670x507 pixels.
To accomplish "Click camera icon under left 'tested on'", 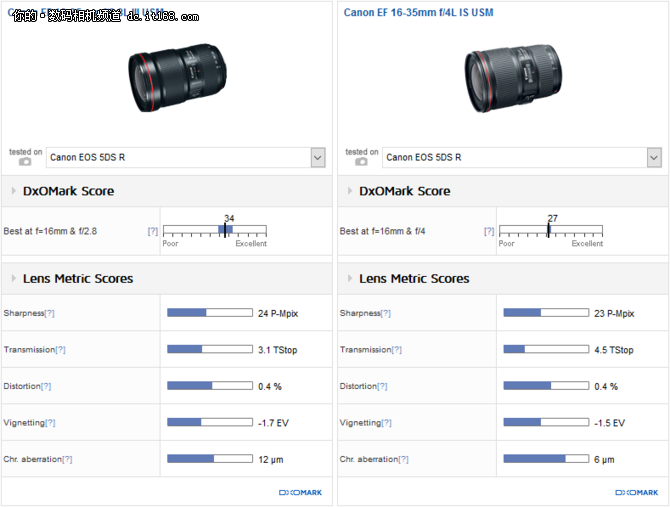I will pos(25,162).
